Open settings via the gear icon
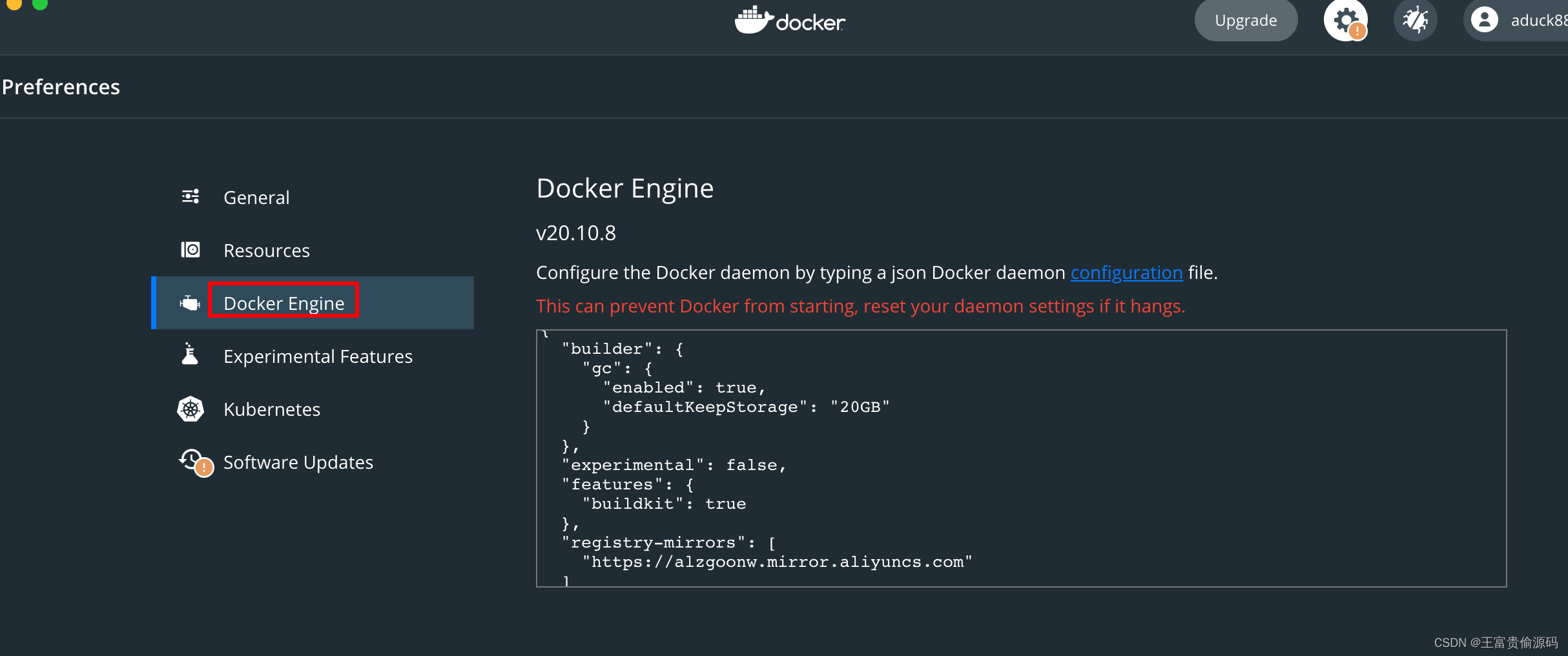This screenshot has width=1568, height=656. tap(1346, 20)
